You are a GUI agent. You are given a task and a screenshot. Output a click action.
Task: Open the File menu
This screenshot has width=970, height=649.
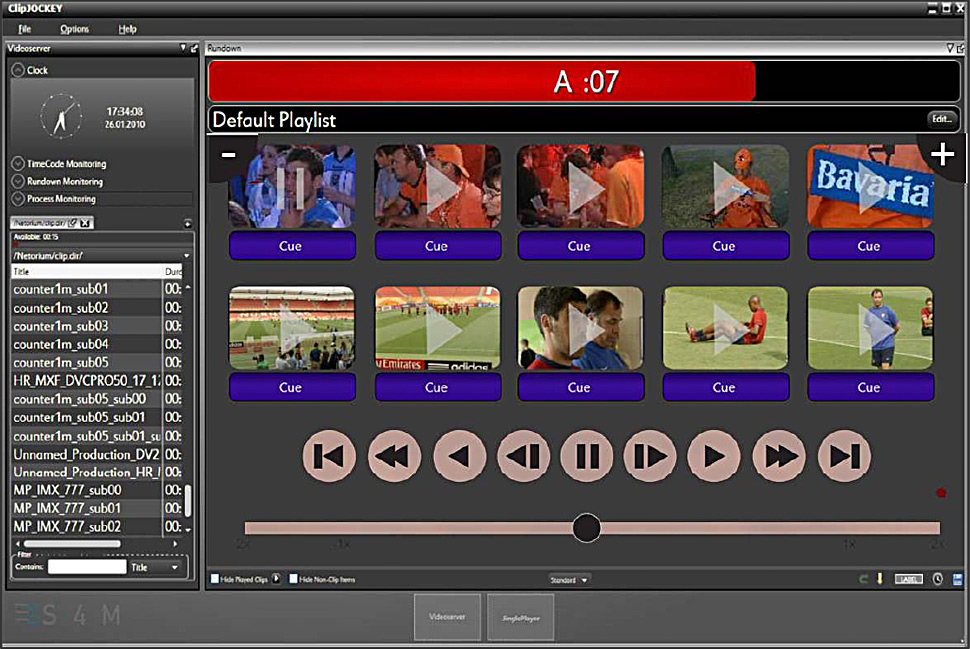24,29
